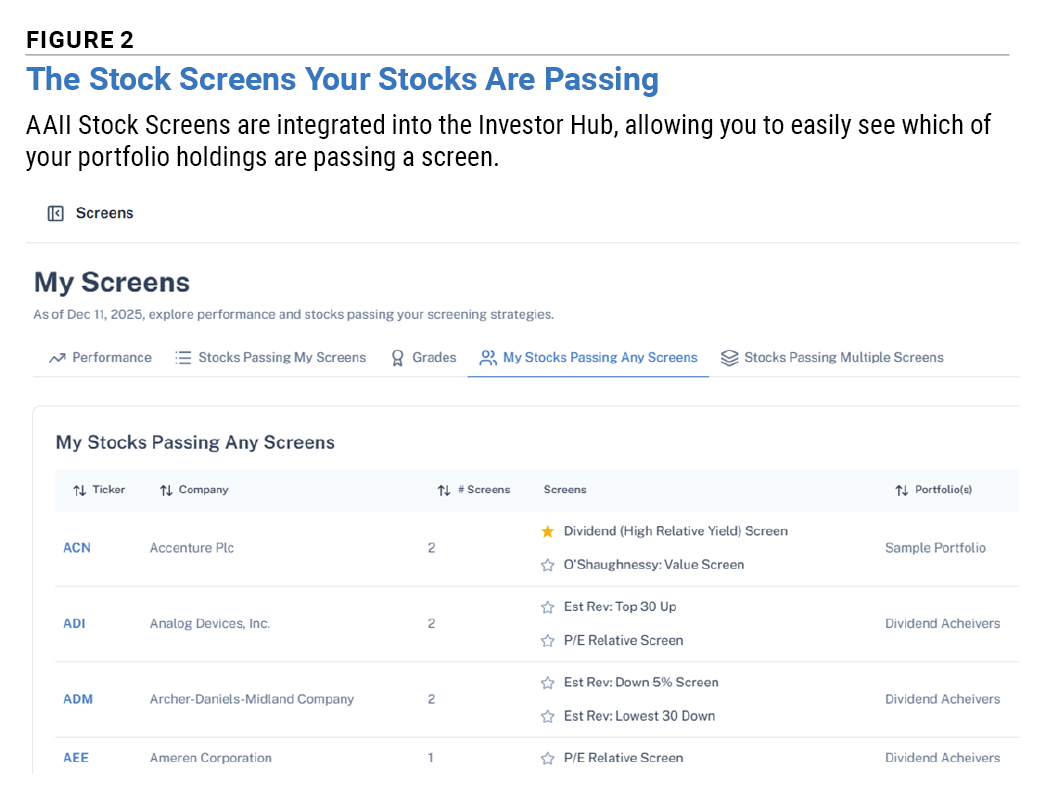Favorite O'Shaughnessy: Value Screen star
This screenshot has height=792, width=1042.
(x=548, y=565)
